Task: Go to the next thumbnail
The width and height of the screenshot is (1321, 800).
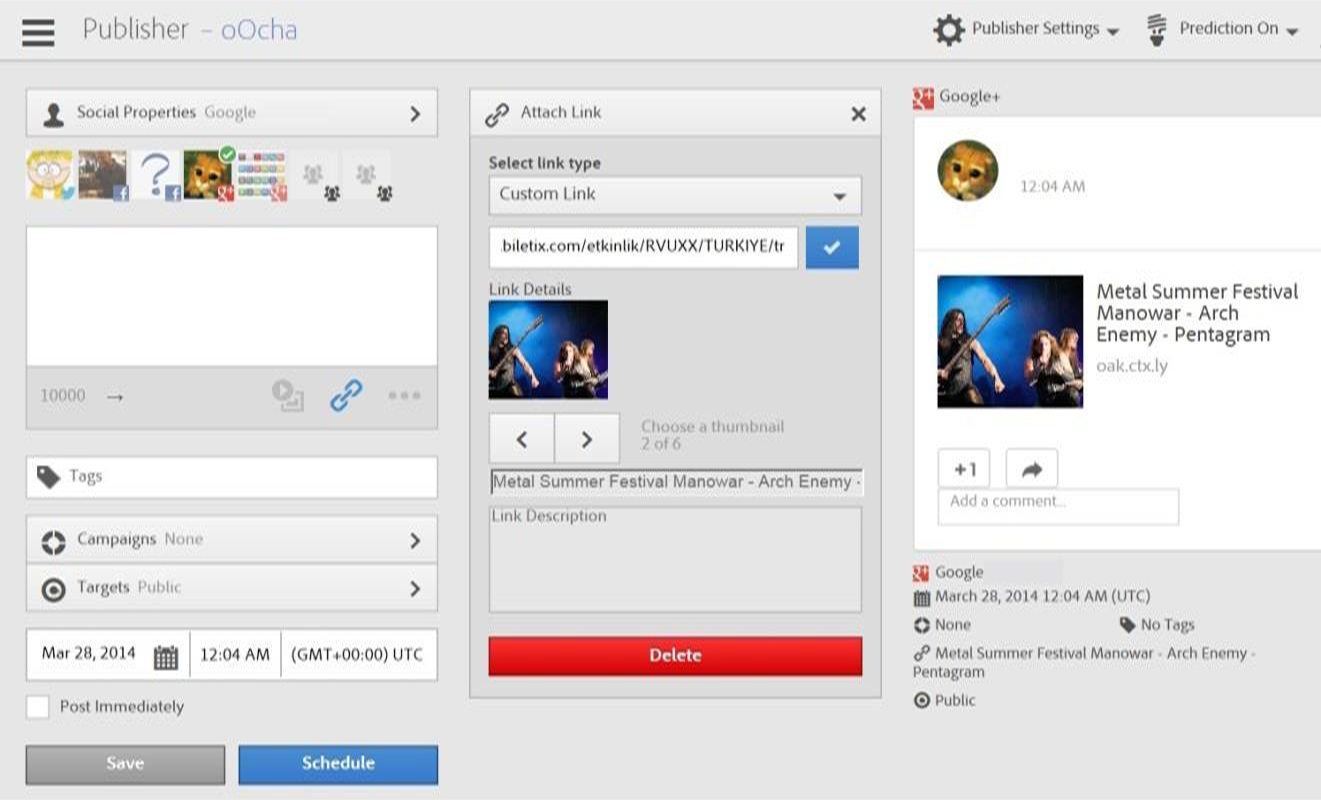Action: point(587,439)
